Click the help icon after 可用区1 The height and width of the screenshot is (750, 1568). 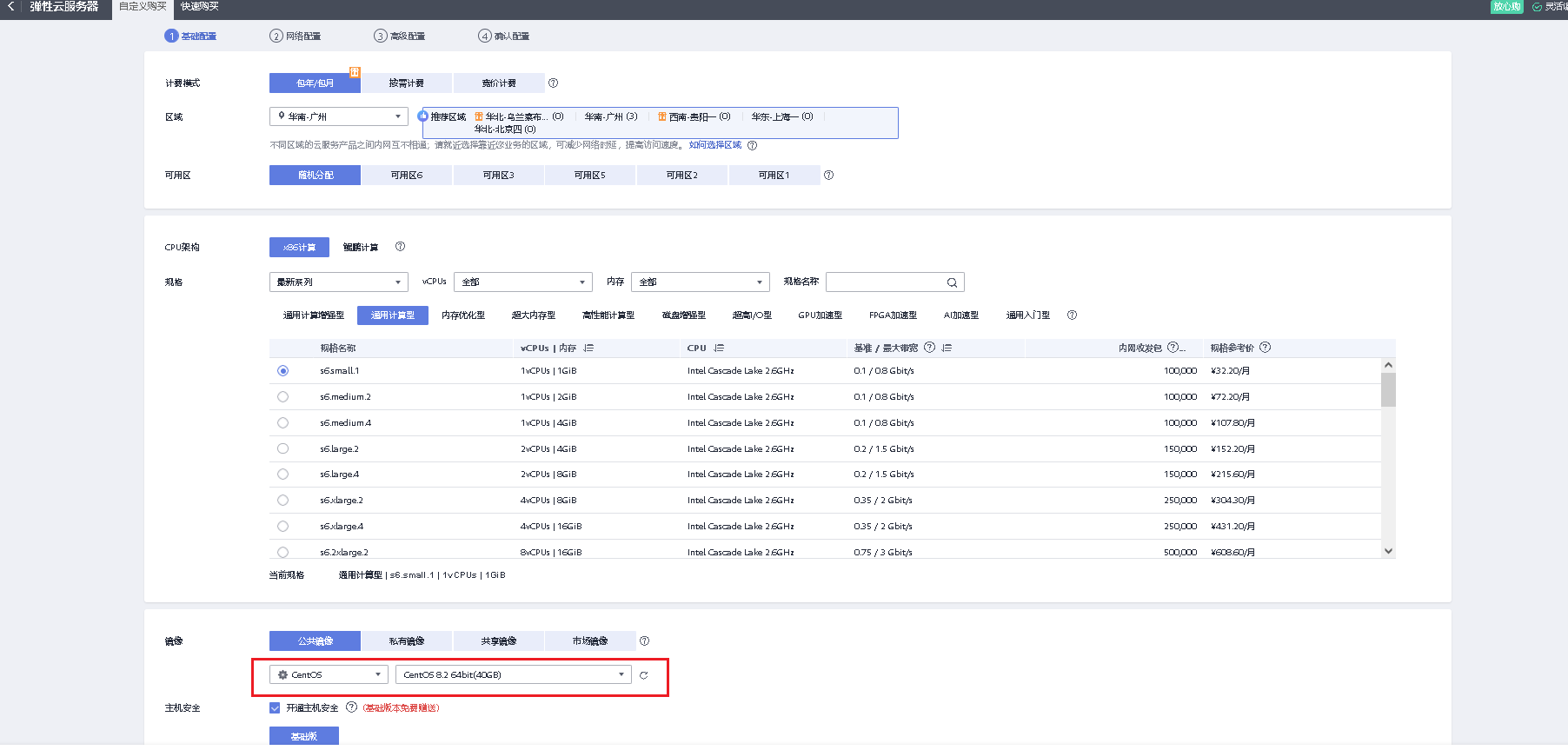tap(828, 176)
